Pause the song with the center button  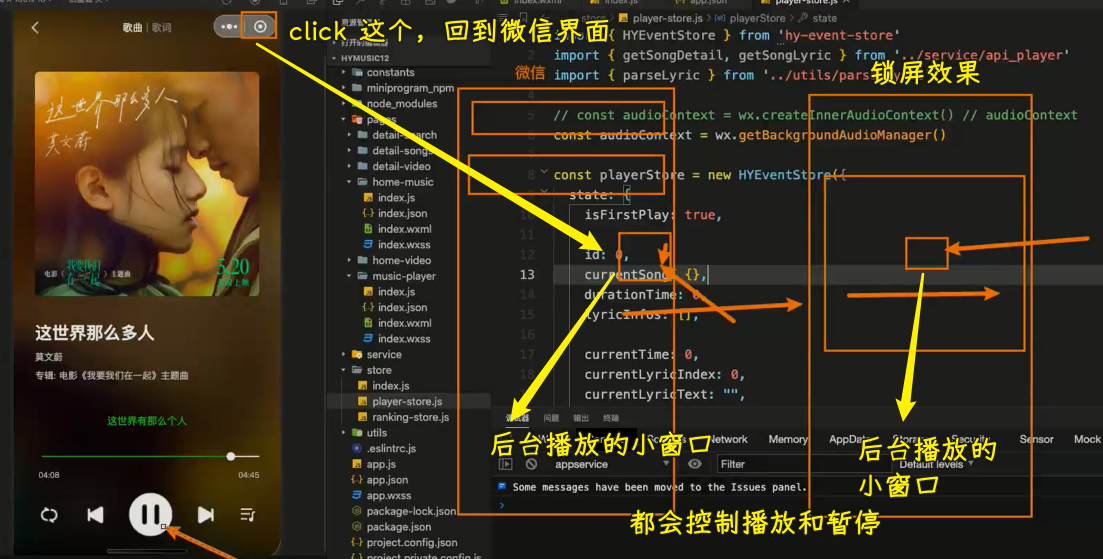150,515
